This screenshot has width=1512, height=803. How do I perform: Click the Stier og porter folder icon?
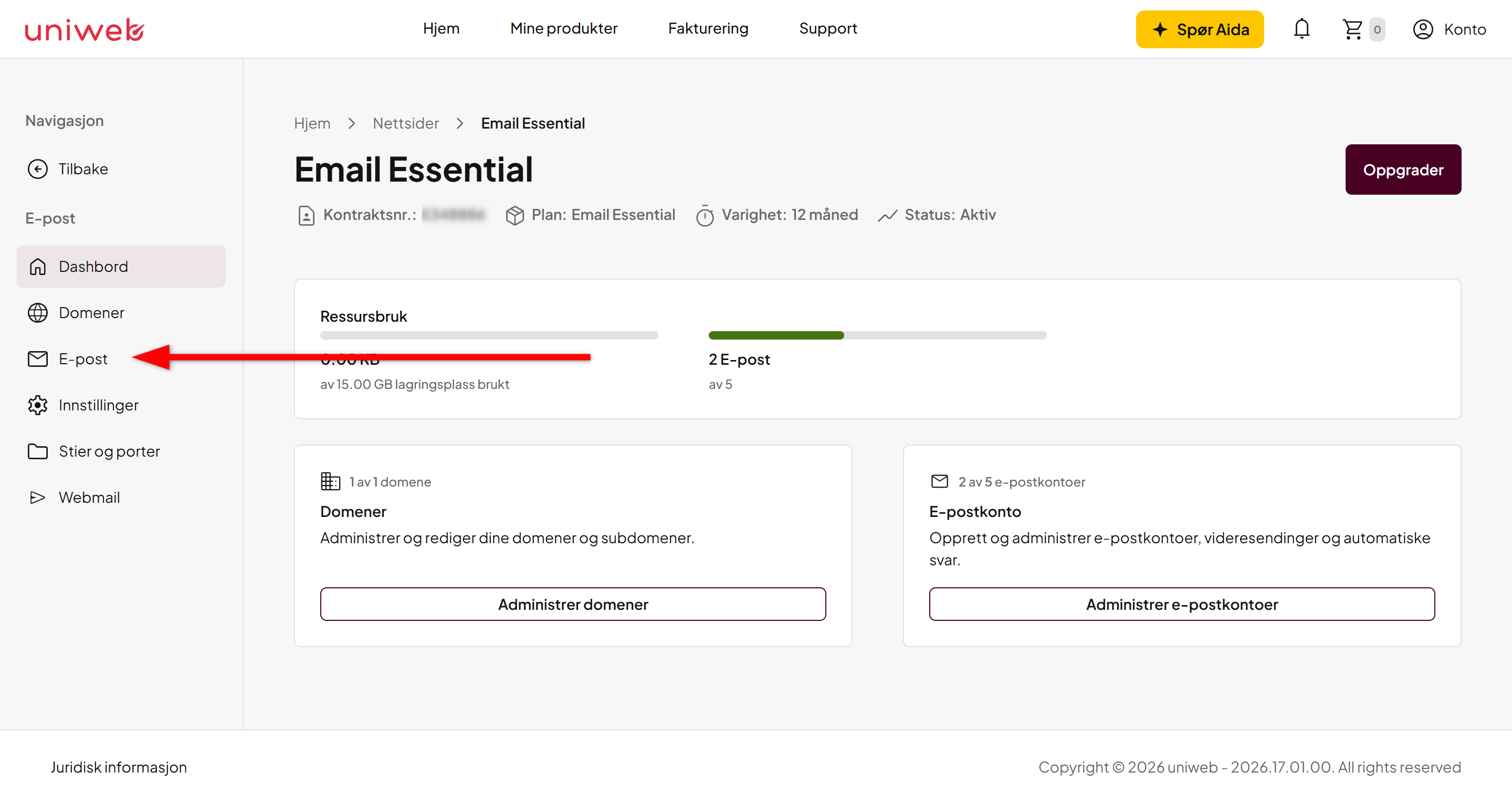point(38,451)
